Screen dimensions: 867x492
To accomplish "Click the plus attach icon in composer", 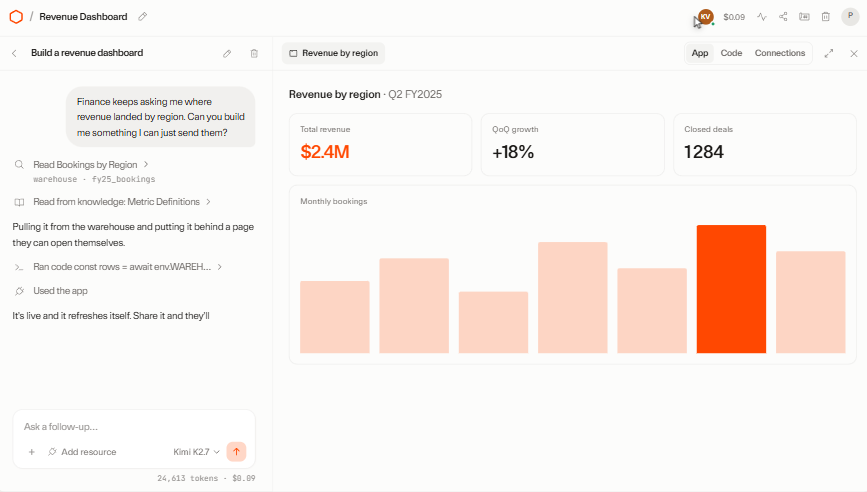I will 32,452.
